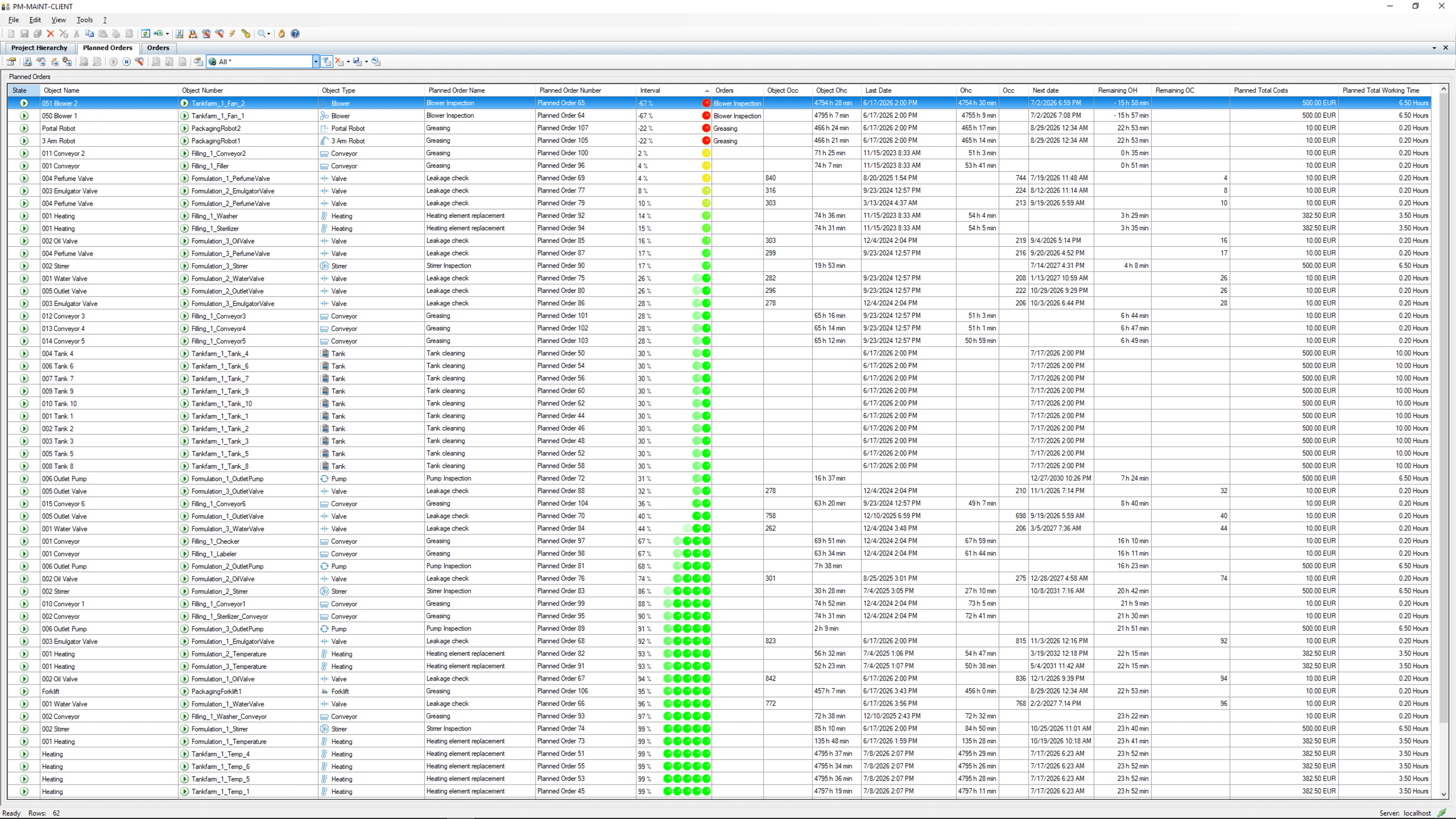Screen dimensions: 1456x819
Task: Open the tab list dropdown arrow at panel right
Action: tap(1434, 48)
